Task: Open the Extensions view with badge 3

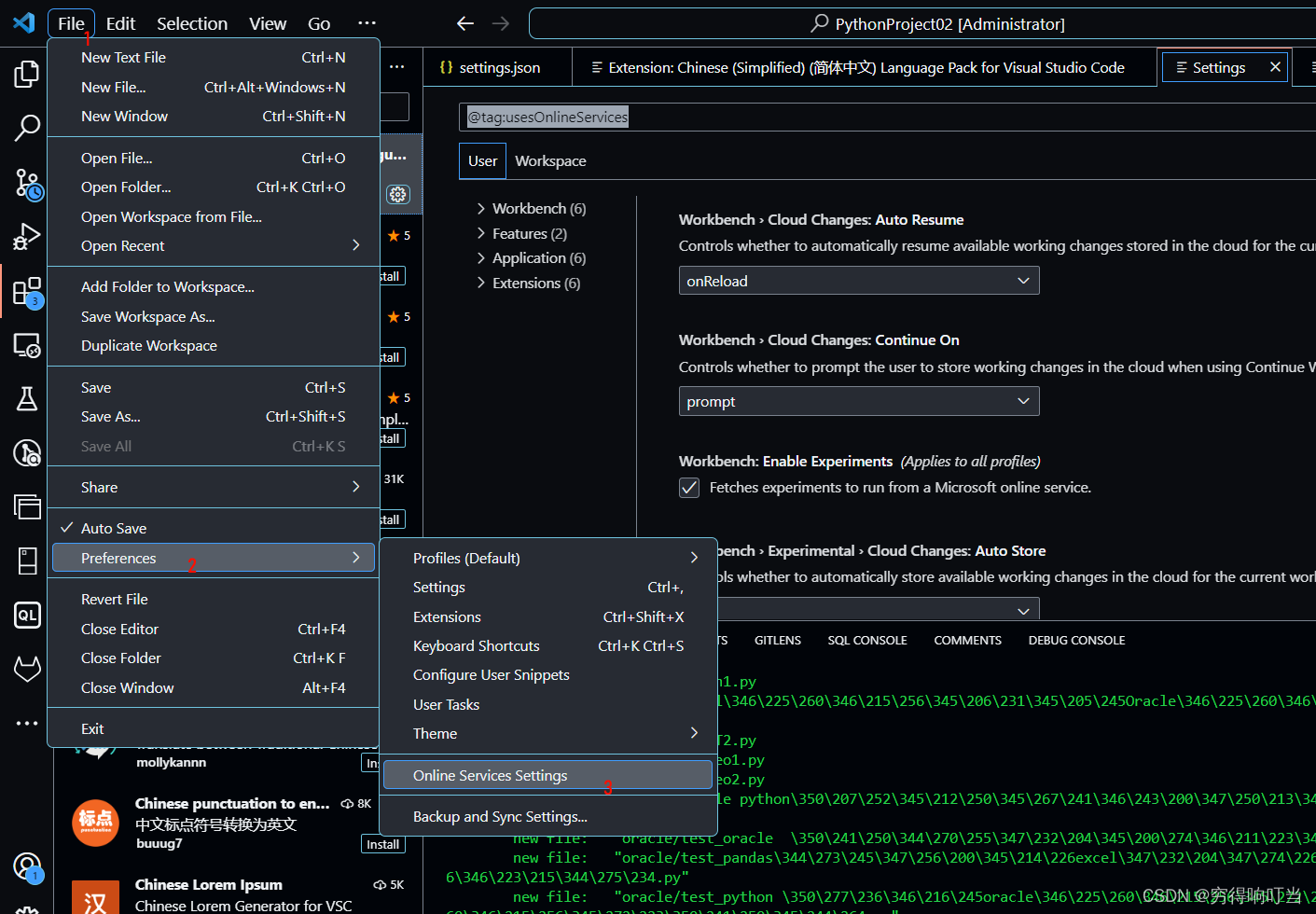Action: point(25,291)
